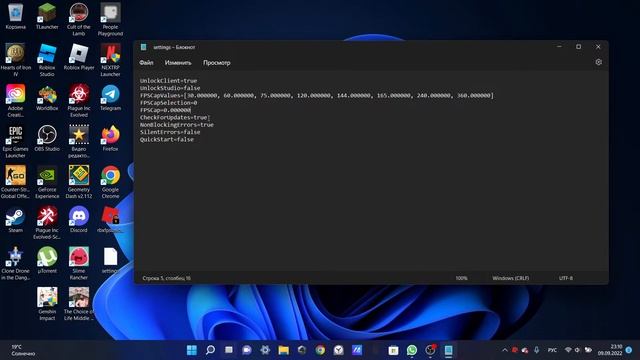Select Geometry Dash v2.112 desktop icon
Screen dimensions: 640x360
point(79,182)
